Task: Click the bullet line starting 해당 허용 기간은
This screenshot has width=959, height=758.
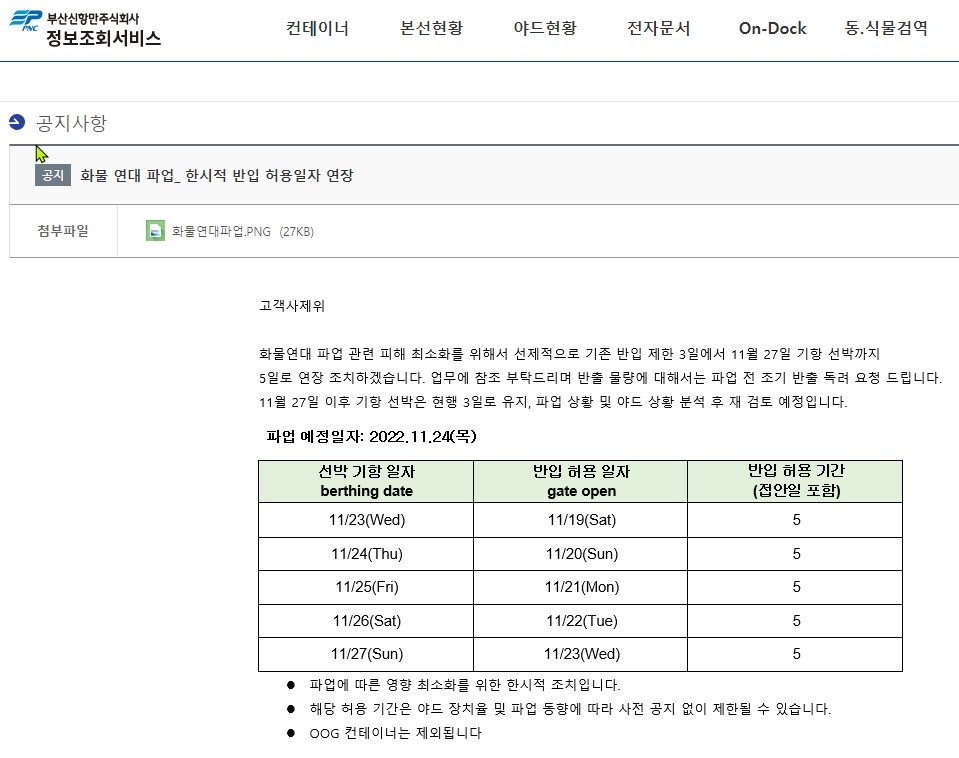Action: (x=570, y=709)
